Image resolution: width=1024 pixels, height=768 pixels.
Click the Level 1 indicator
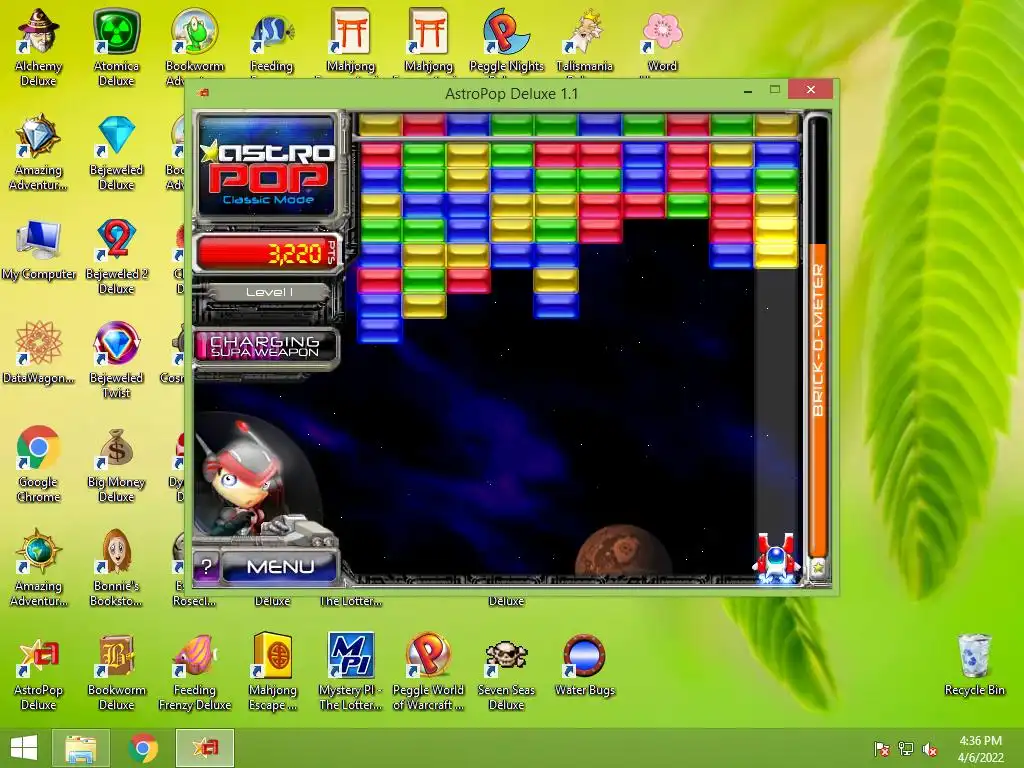(269, 292)
